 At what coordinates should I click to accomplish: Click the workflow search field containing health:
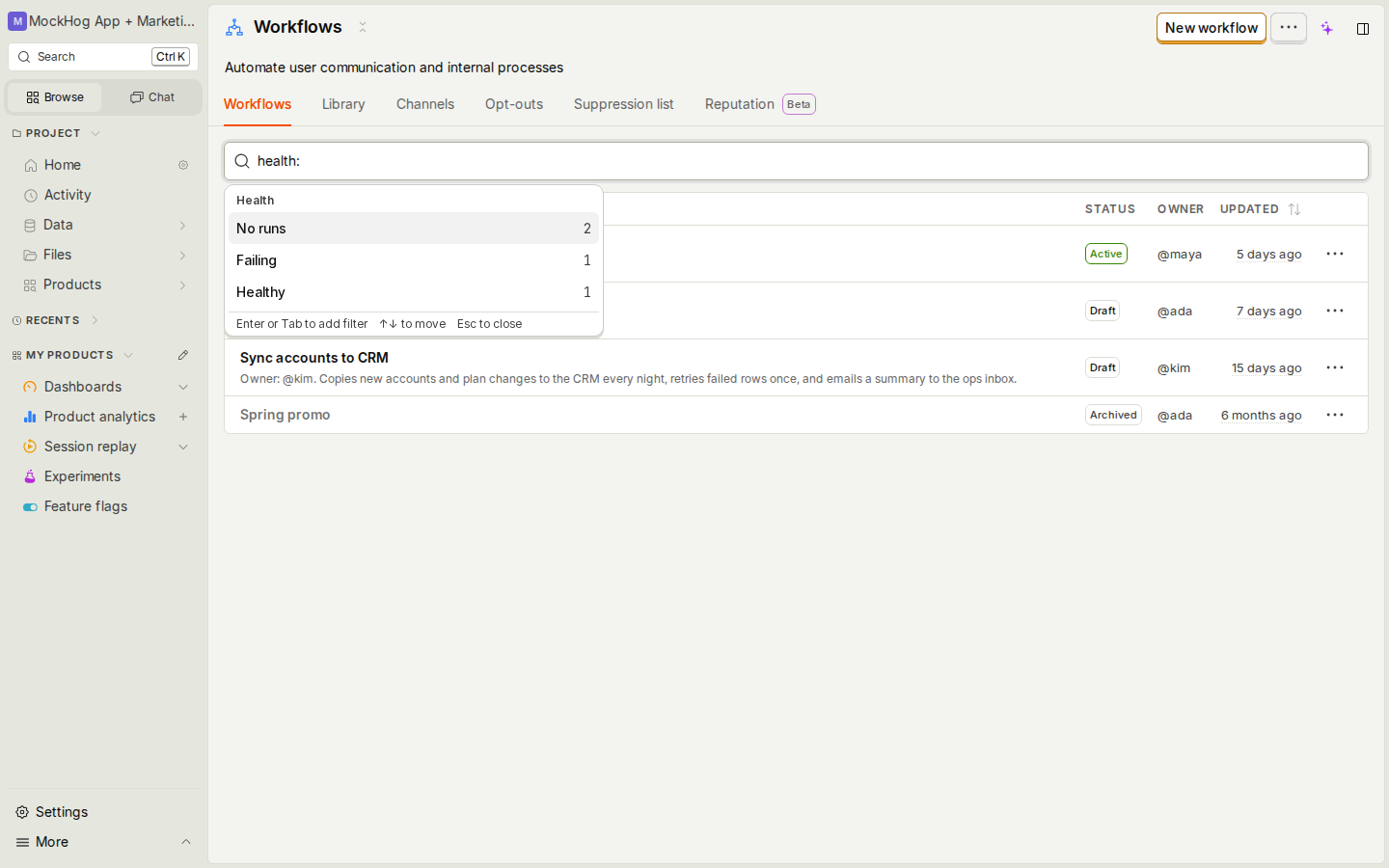[x=796, y=161]
